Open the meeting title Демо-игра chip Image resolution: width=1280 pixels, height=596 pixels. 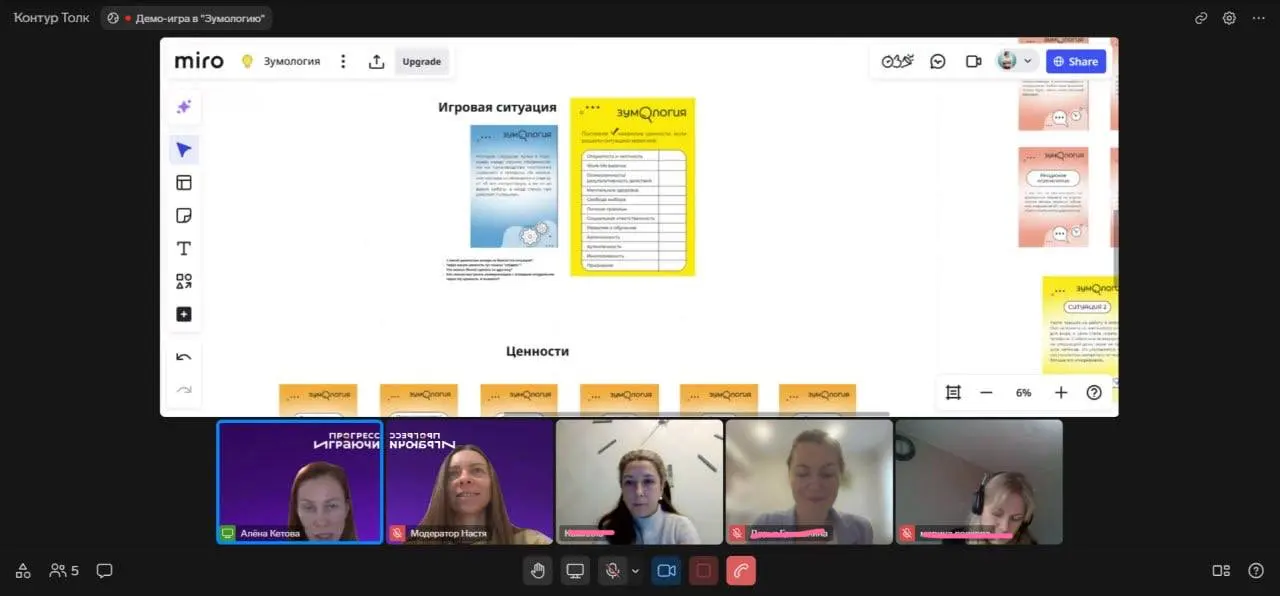(x=186, y=18)
